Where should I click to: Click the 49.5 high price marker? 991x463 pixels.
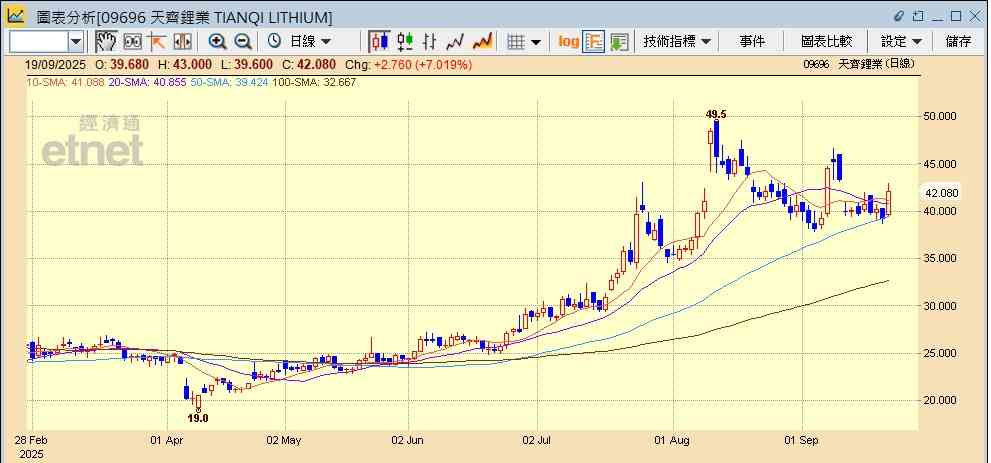pyautogui.click(x=716, y=114)
